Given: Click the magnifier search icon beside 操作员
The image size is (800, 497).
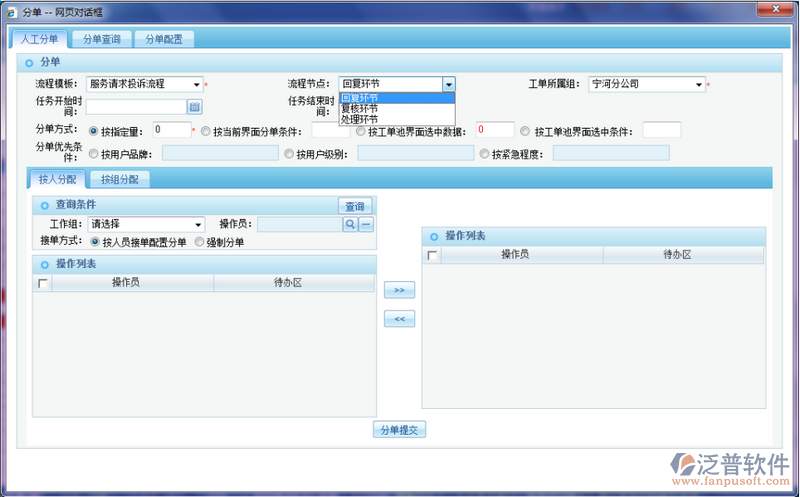Looking at the screenshot, I should click(350, 224).
